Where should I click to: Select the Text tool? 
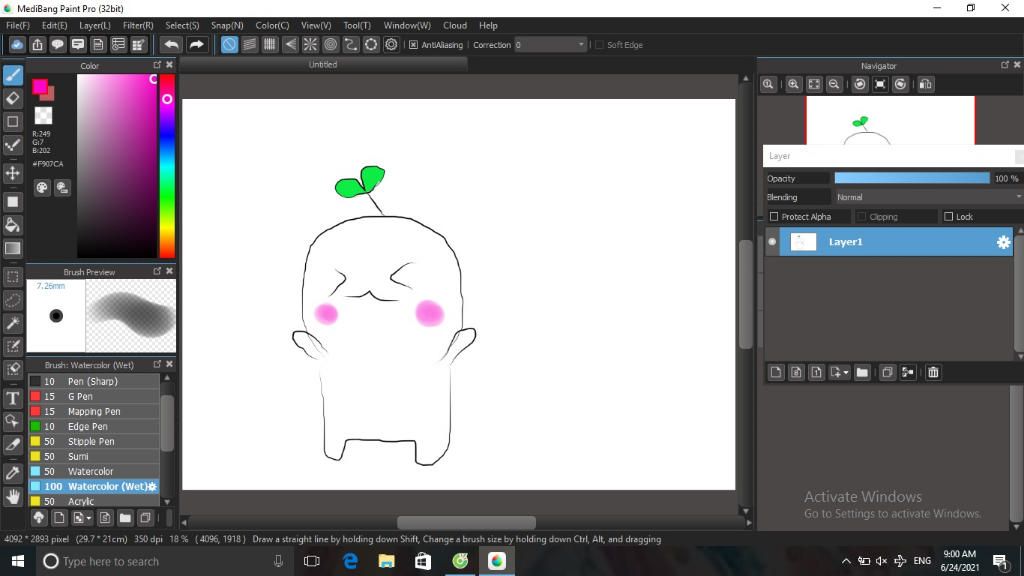(13, 398)
